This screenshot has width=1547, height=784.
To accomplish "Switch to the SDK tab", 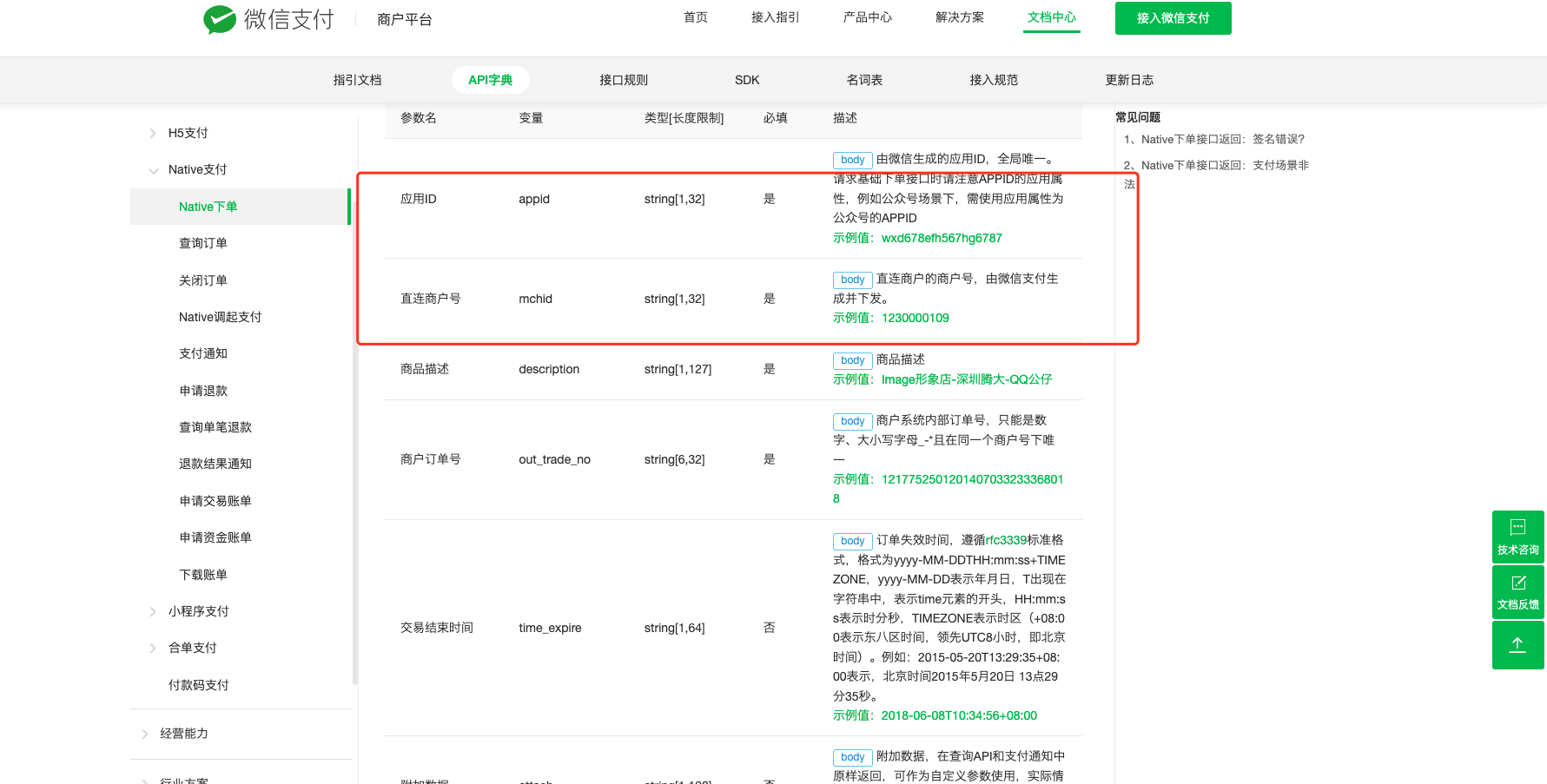I will [747, 79].
